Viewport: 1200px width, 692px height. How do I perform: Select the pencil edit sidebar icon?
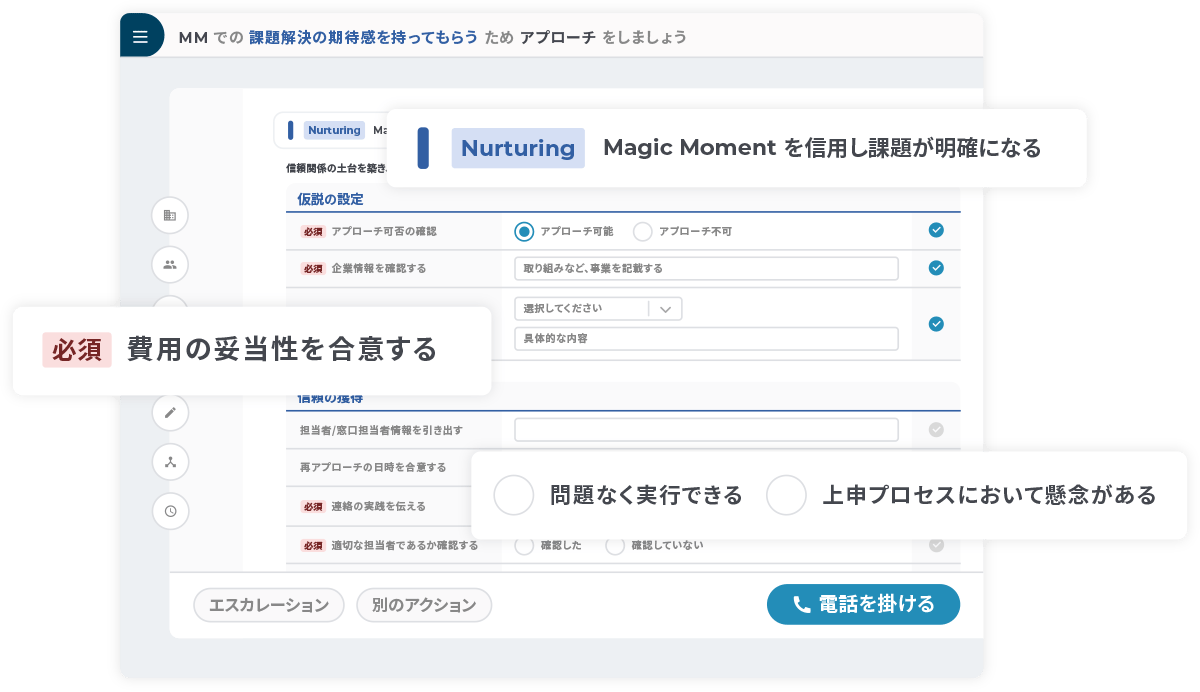click(170, 412)
